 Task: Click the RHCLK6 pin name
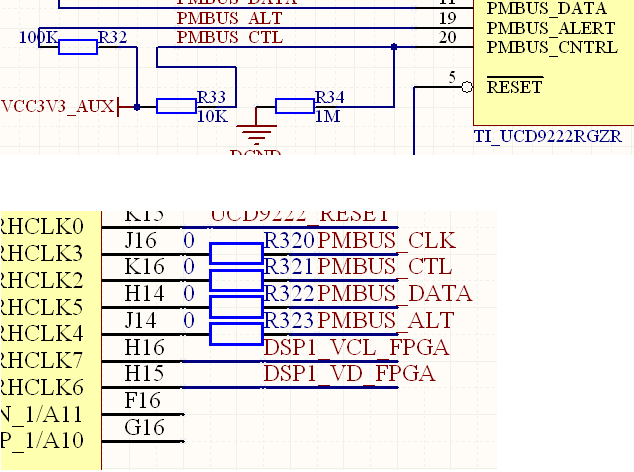42,387
